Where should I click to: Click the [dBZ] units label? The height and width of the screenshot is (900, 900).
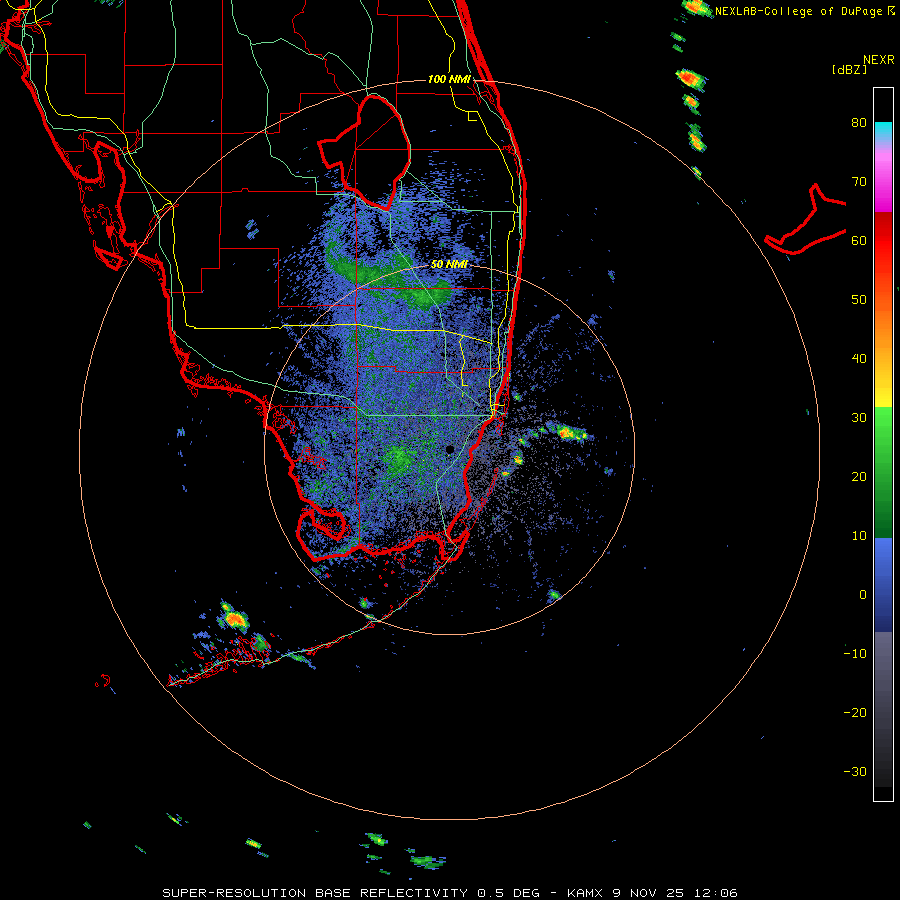[849, 70]
